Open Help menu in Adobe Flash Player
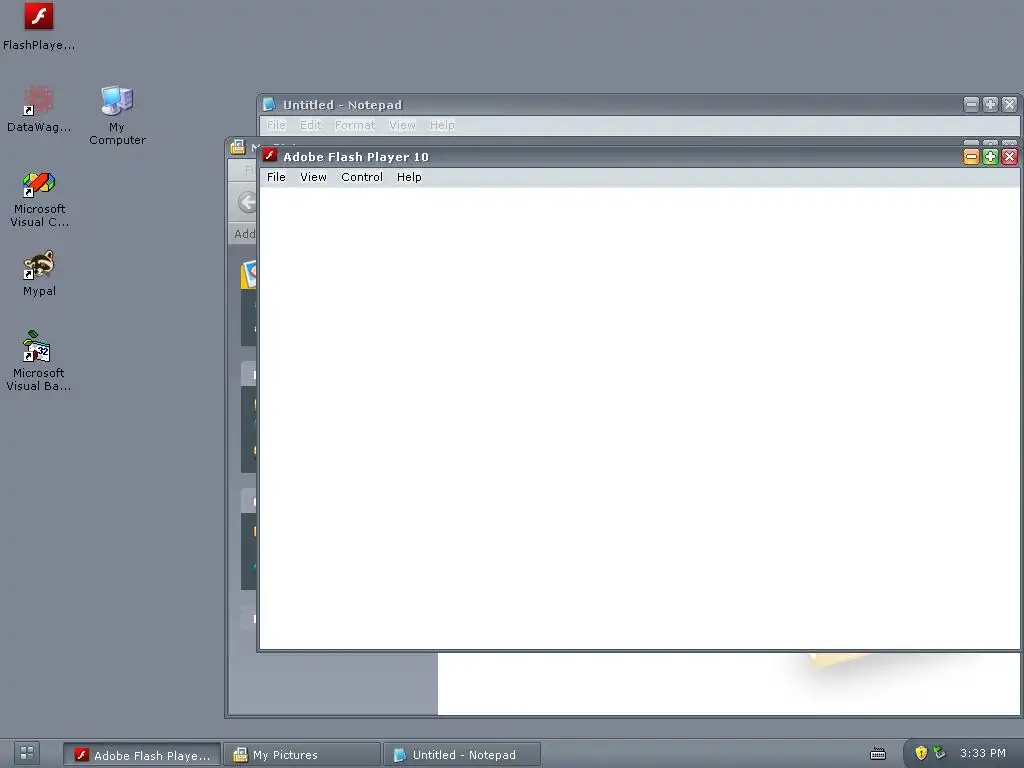1024x768 pixels. pos(409,177)
